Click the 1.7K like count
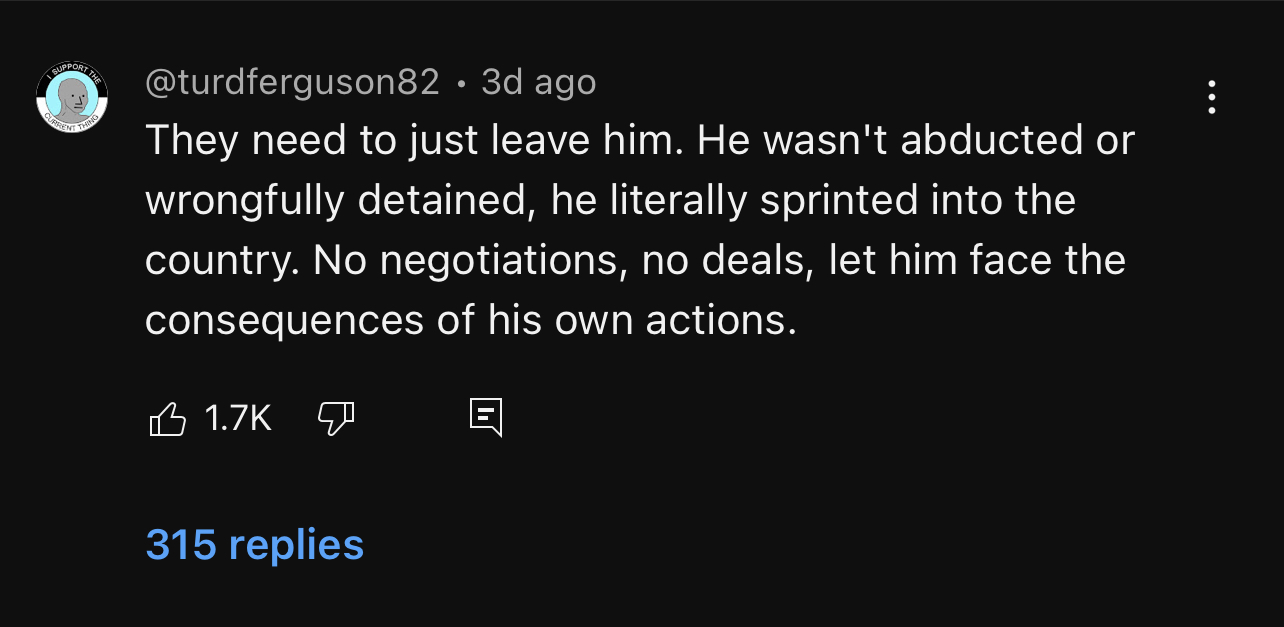 point(238,418)
